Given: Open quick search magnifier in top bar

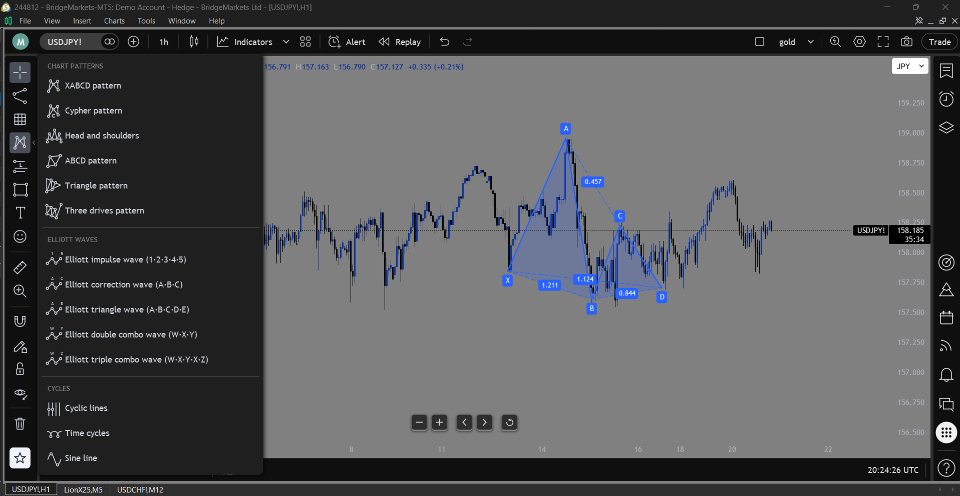Looking at the screenshot, I should click(835, 42).
